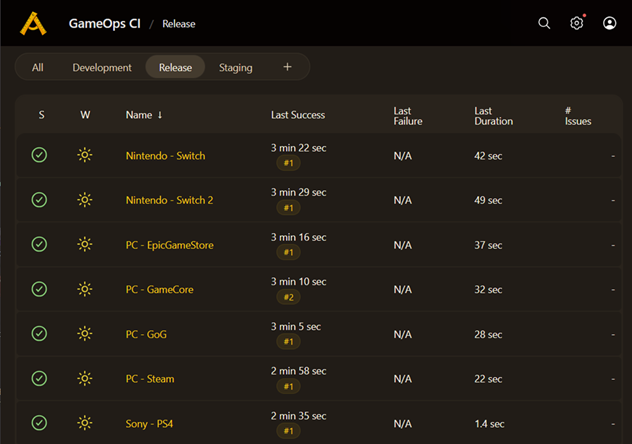Click the 2 min 58 sec success time
The width and height of the screenshot is (632, 444).
pyautogui.click(x=298, y=371)
